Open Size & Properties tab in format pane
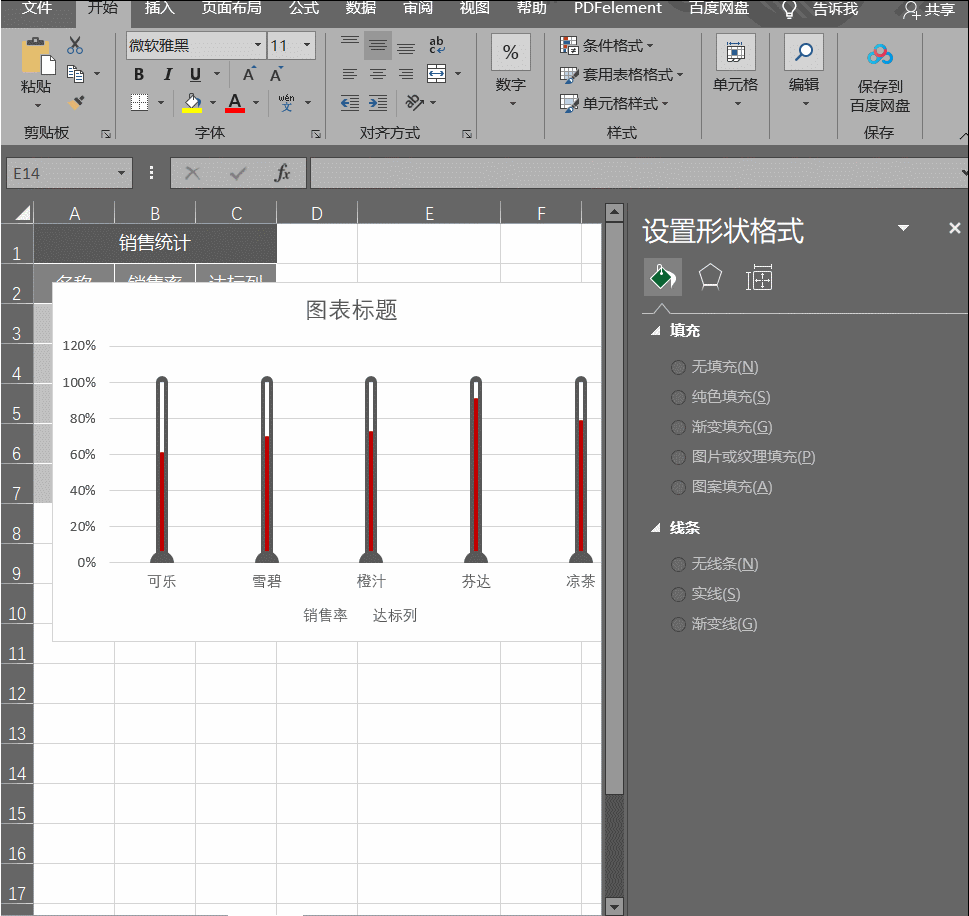Viewport: 969px width, 916px height. [759, 278]
